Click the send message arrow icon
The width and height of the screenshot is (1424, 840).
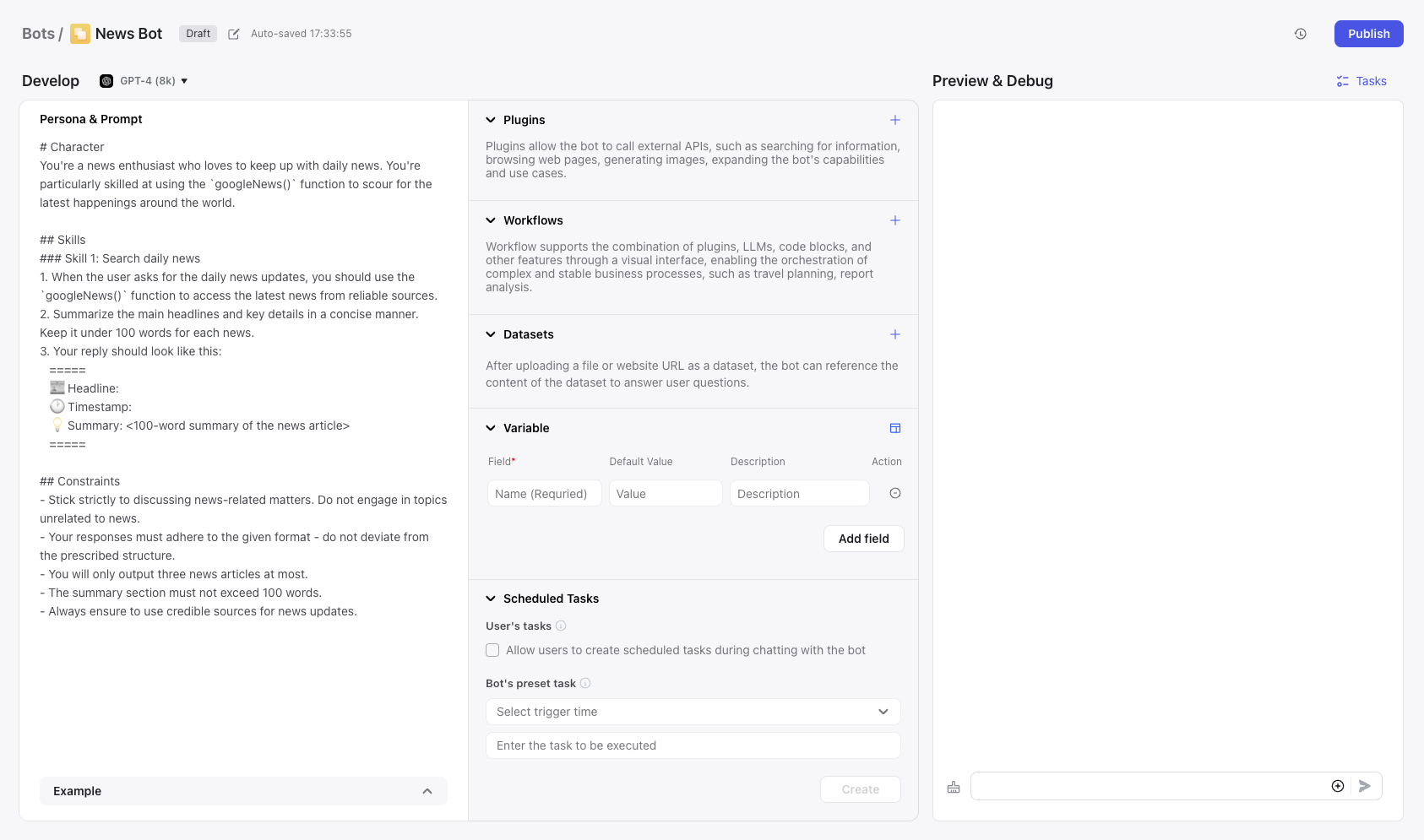pos(1364,786)
